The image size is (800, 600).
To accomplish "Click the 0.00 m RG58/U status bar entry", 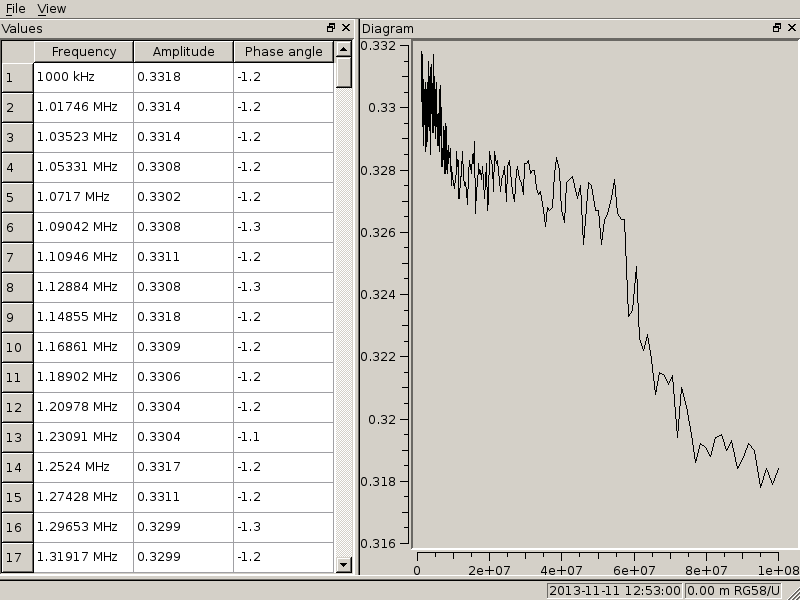I will click(x=733, y=591).
